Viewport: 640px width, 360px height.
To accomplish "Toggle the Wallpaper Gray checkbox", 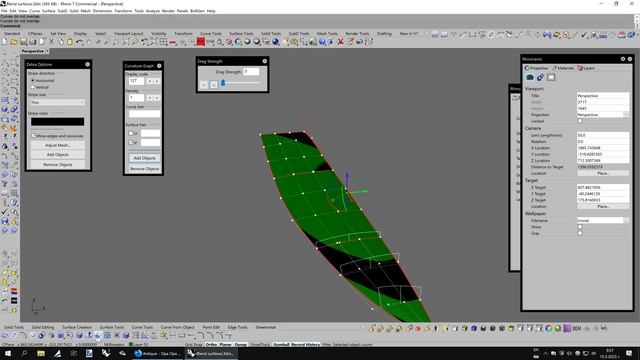I will pos(580,233).
